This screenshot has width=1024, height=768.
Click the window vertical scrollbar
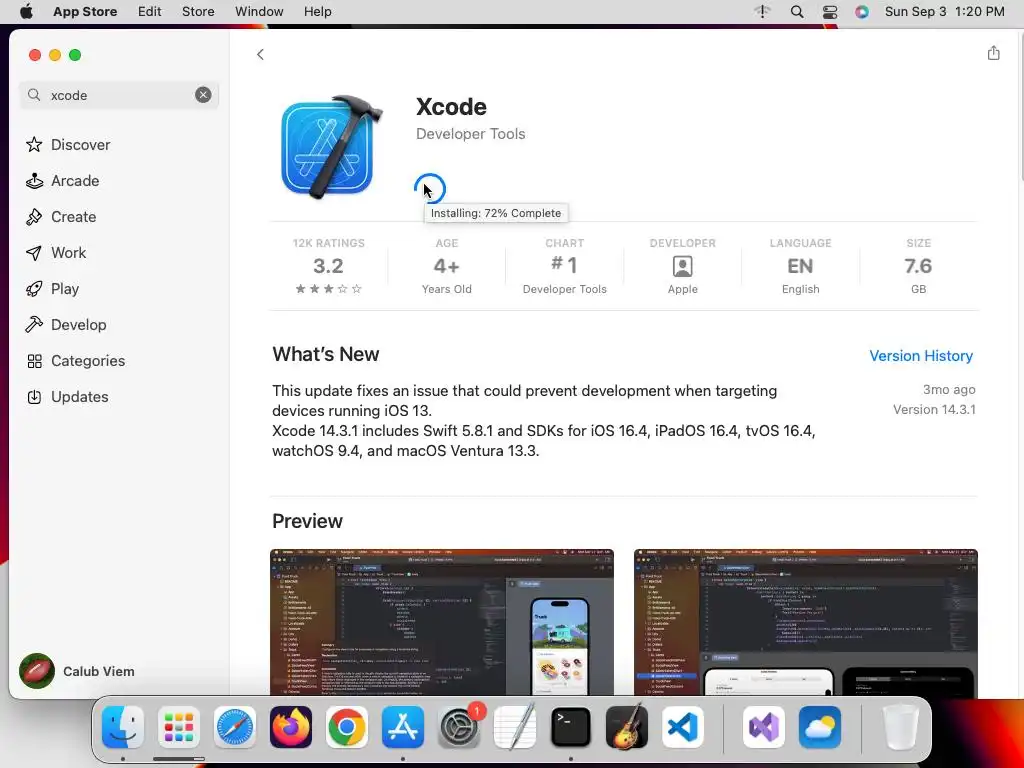tap(1020, 108)
